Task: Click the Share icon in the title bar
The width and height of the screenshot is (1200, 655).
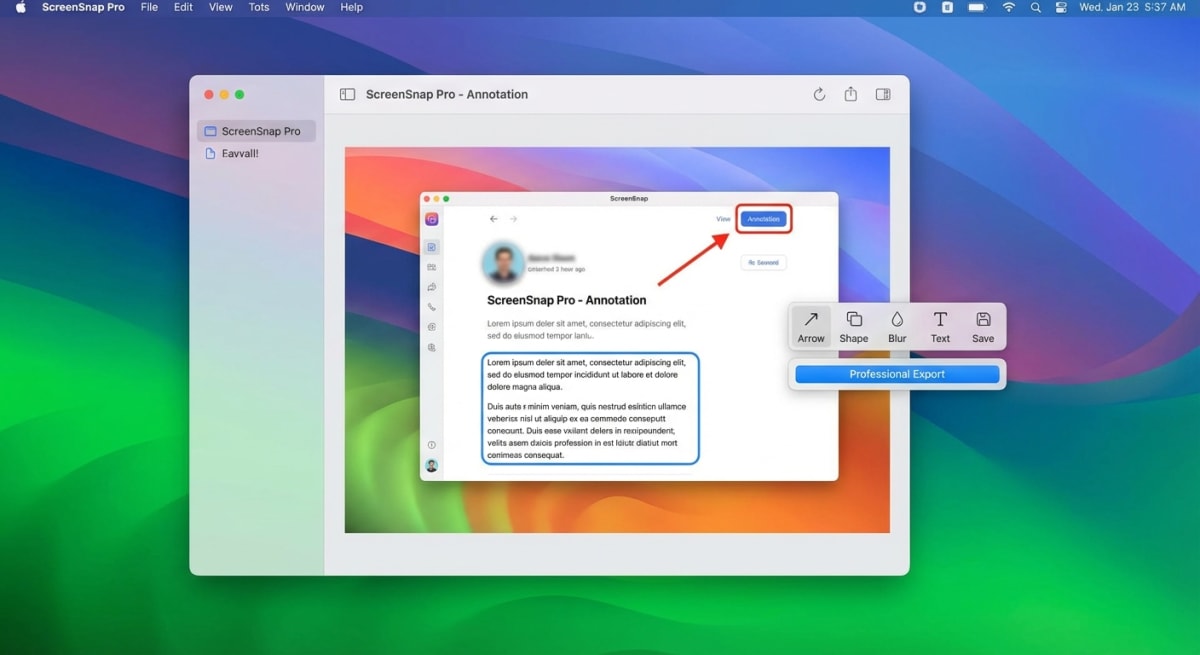Action: pyautogui.click(x=850, y=94)
